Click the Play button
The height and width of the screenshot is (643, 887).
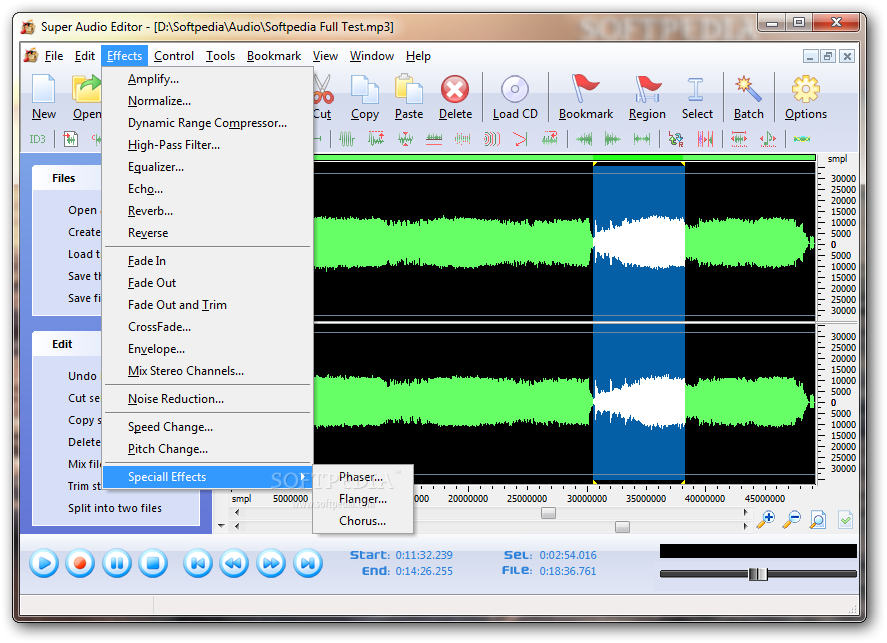coord(44,563)
